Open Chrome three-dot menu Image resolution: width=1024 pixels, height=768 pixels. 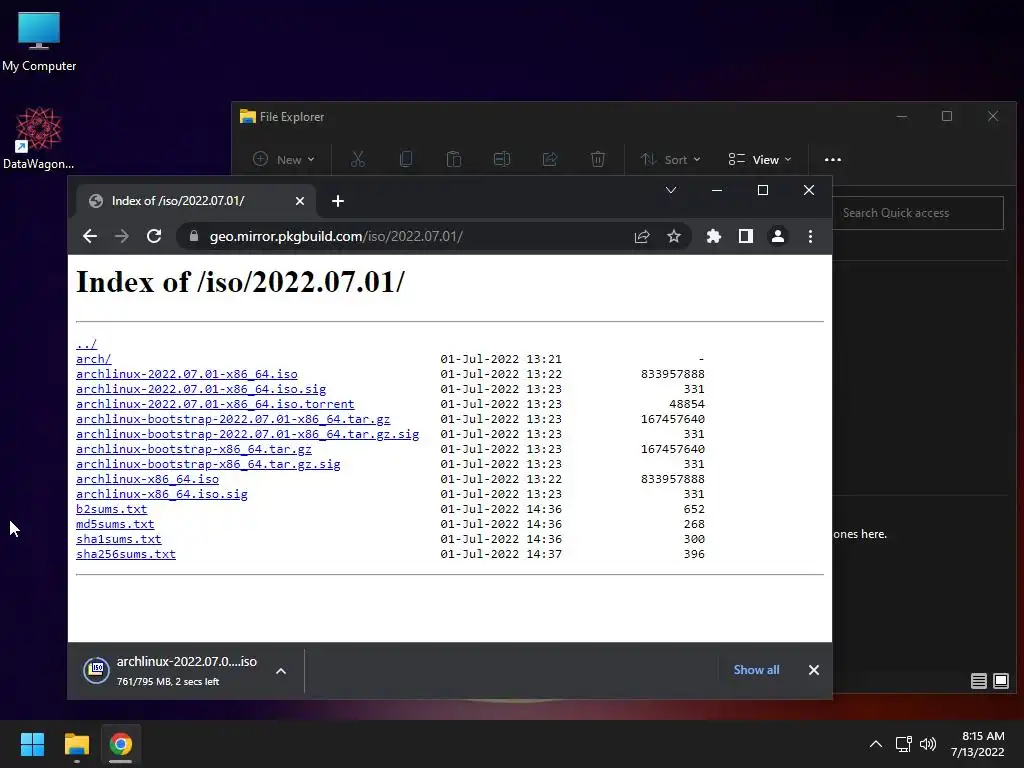[x=810, y=236]
